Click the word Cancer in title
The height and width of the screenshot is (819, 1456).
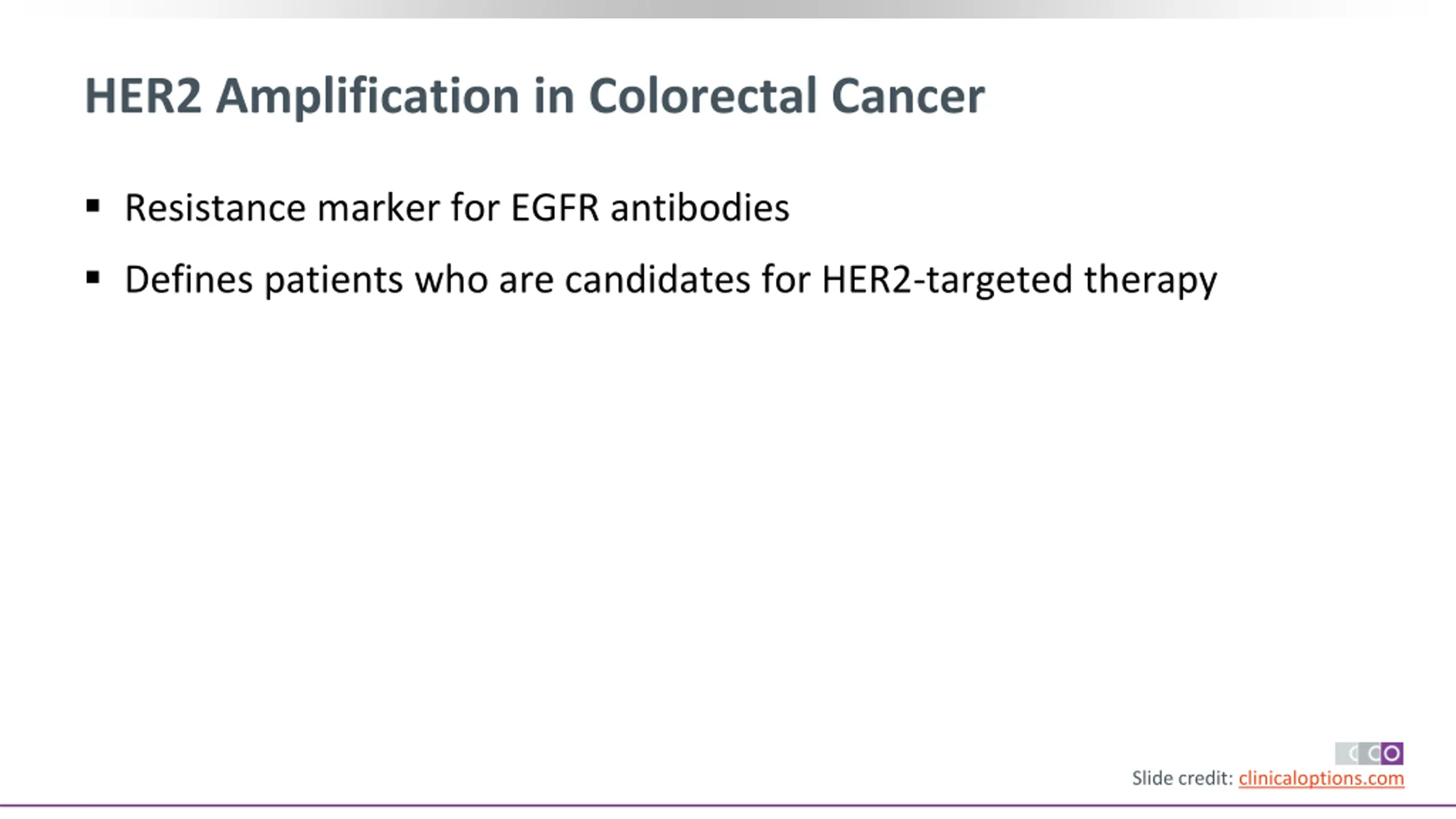pos(908,96)
